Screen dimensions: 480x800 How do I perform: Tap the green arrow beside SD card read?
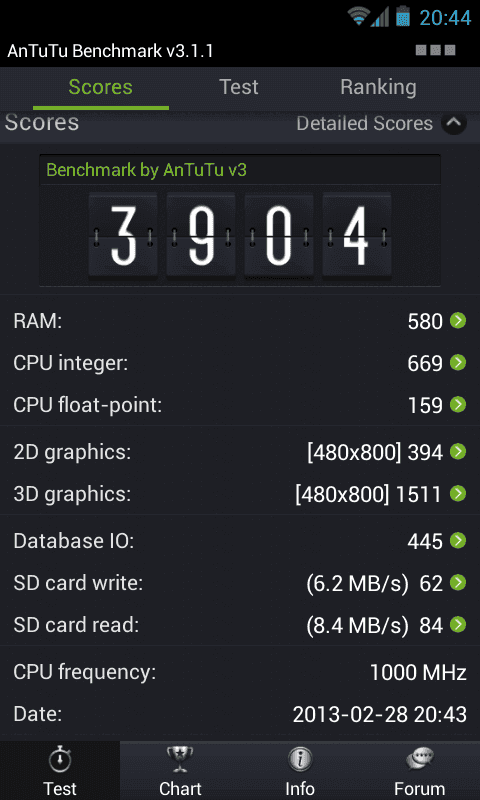click(x=458, y=624)
